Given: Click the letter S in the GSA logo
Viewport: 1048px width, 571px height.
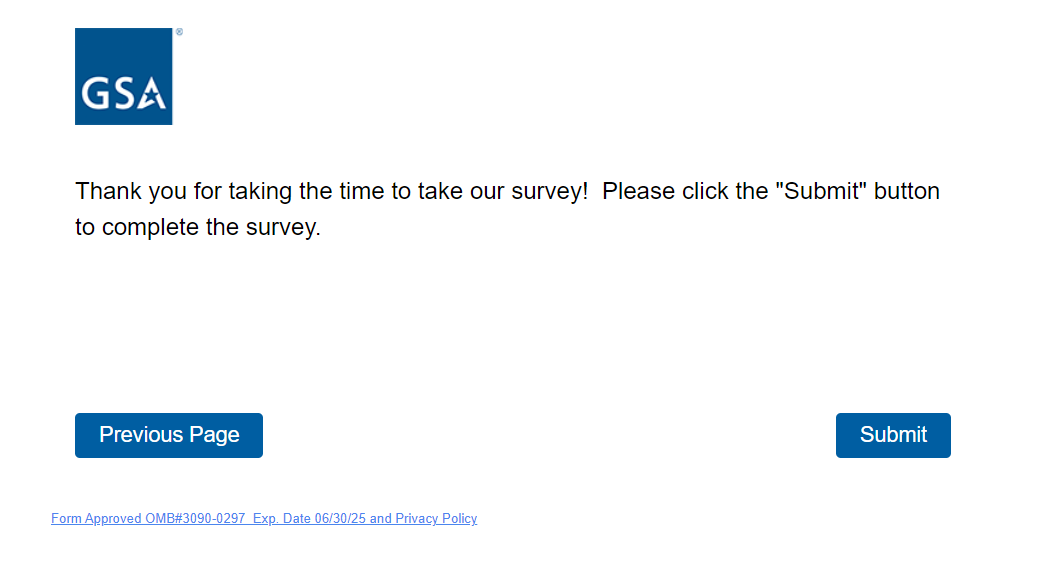Looking at the screenshot, I should 122,94.
